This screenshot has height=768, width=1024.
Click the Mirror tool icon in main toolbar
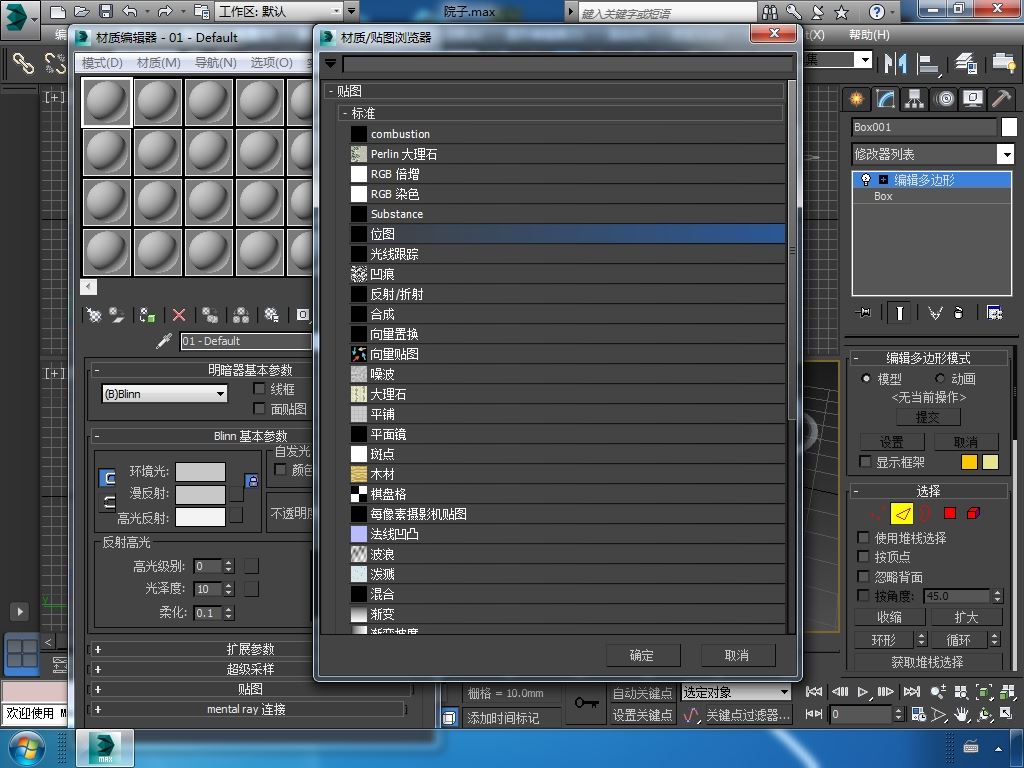(x=895, y=63)
